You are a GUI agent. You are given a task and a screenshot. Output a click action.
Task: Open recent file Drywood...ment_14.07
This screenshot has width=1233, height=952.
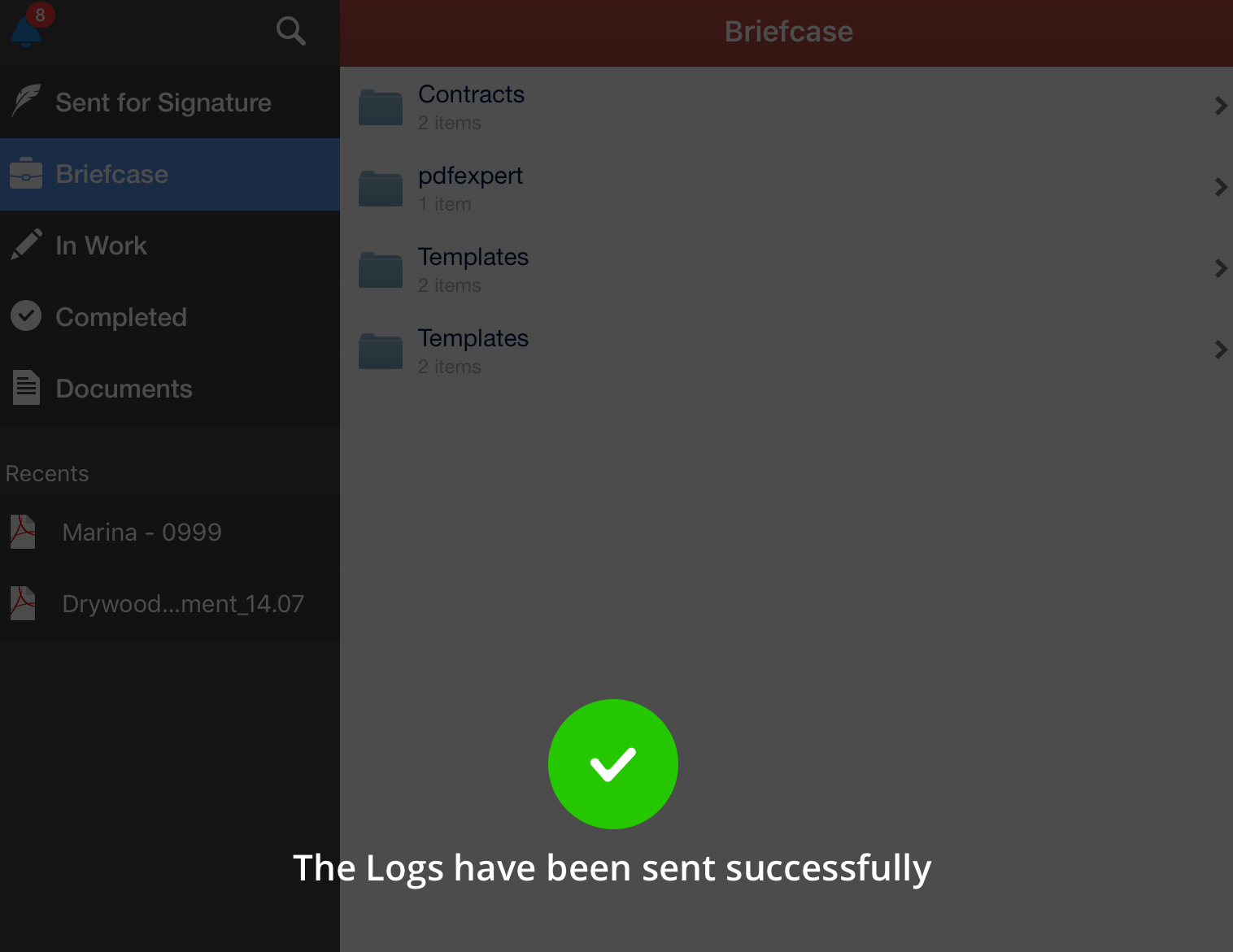coord(183,604)
